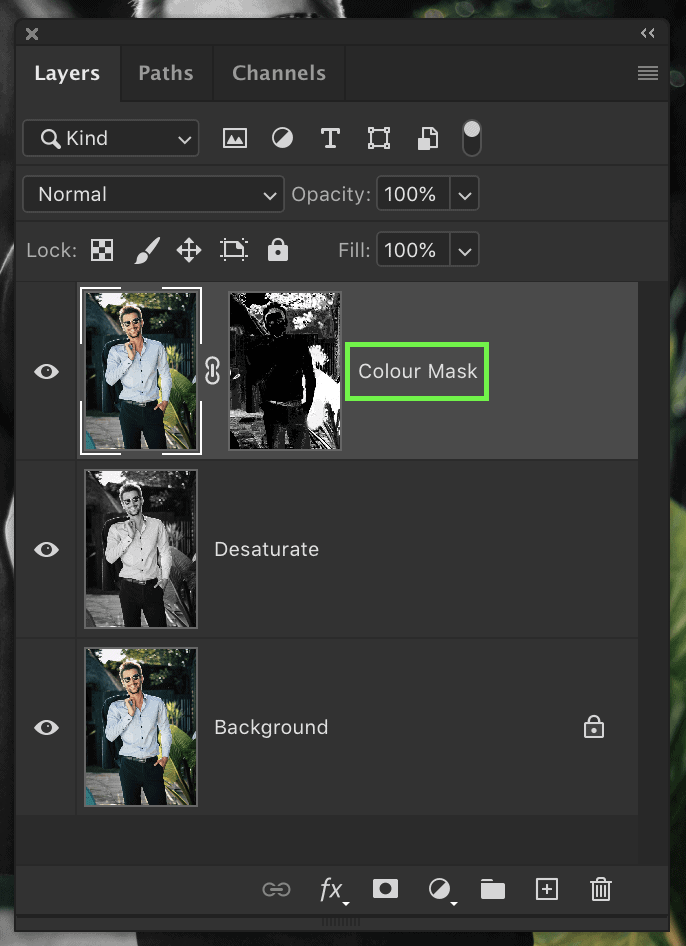Hide the Colour Mask layer
The image size is (686, 946).
click(46, 371)
